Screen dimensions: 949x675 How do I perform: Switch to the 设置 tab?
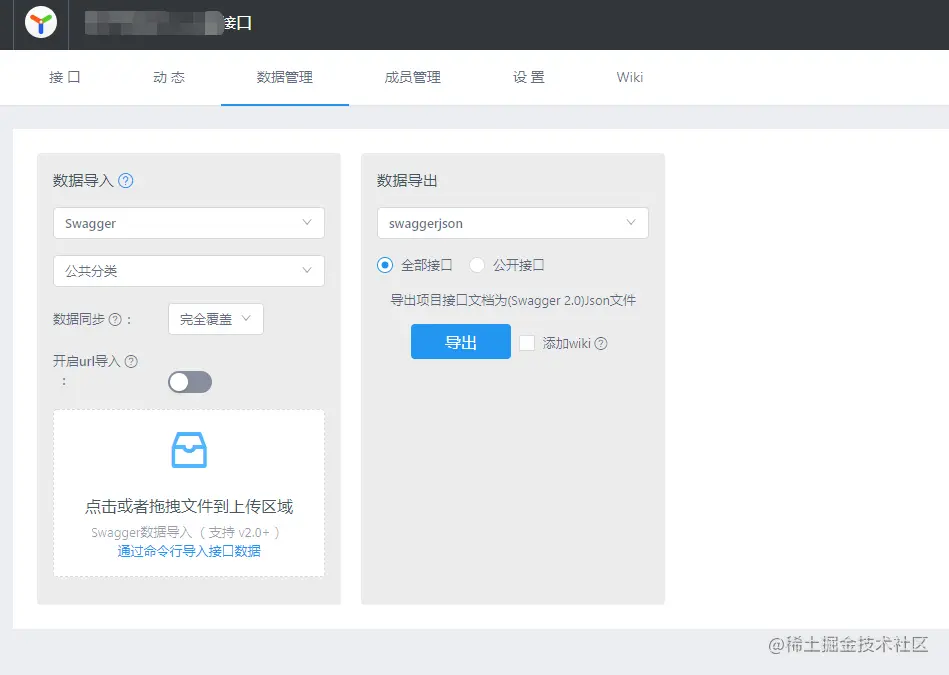point(529,77)
